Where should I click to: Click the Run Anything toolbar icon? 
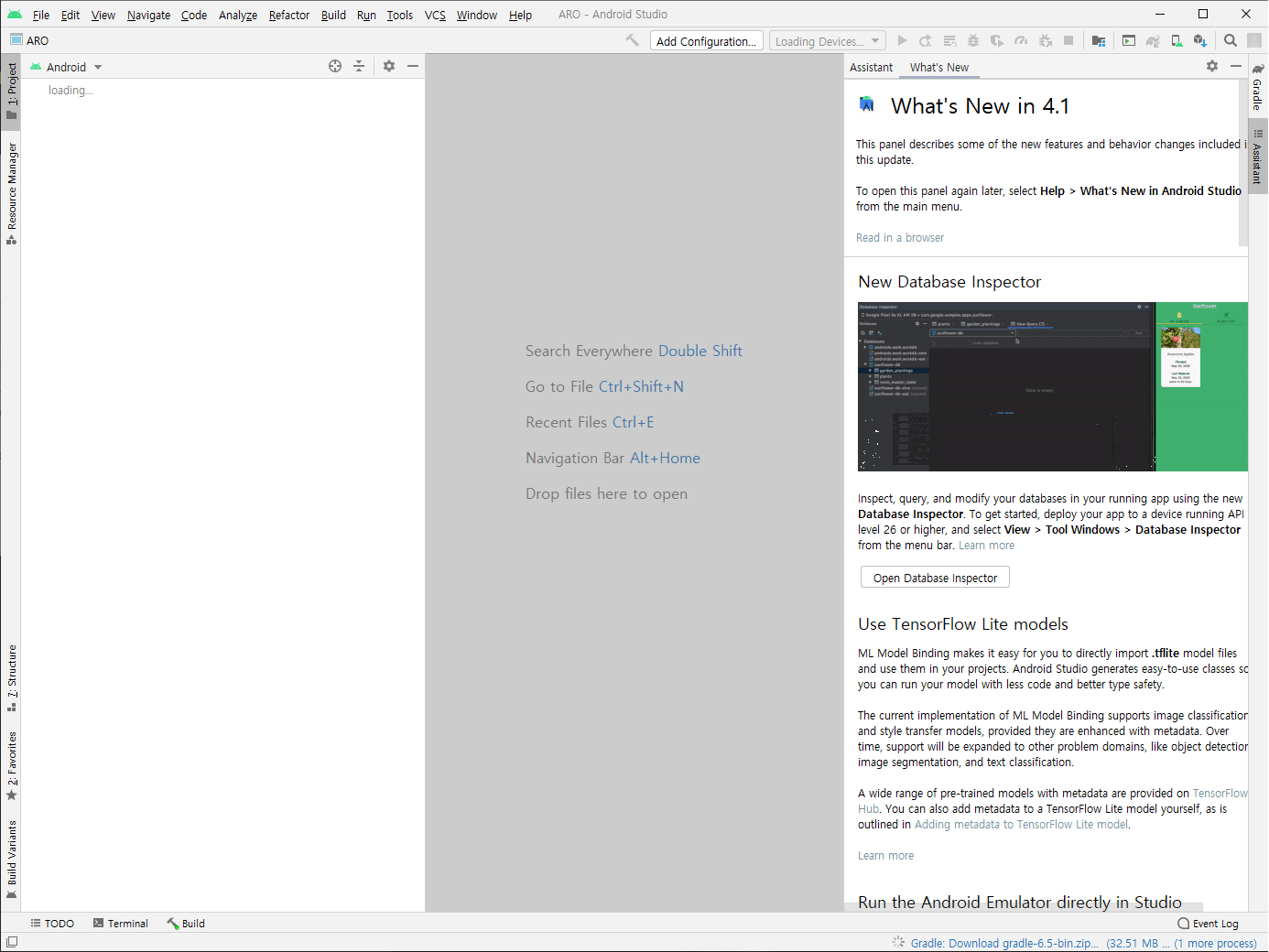pyautogui.click(x=1129, y=40)
